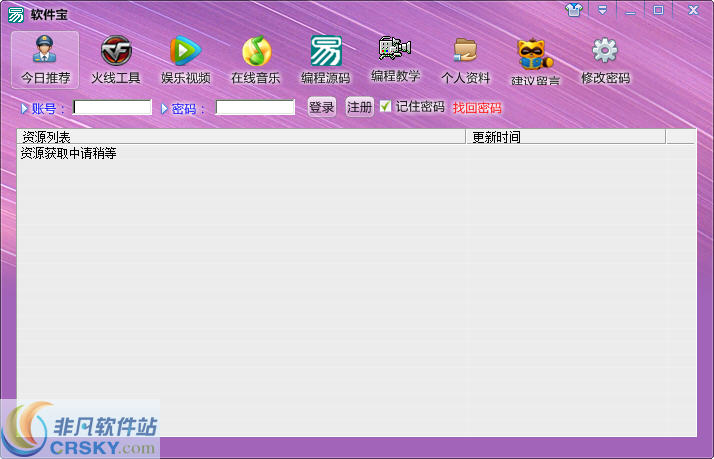Screen dimensions: 714x459
Task: Click the skin shirt icon in title bar
Action: tap(574, 10)
